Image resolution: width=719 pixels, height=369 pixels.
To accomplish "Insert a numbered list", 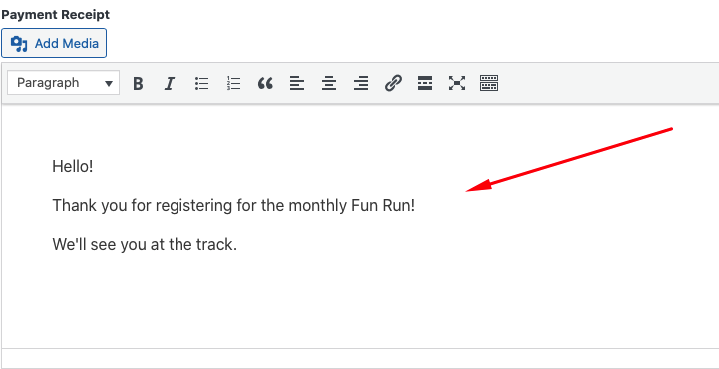I will click(x=233, y=83).
